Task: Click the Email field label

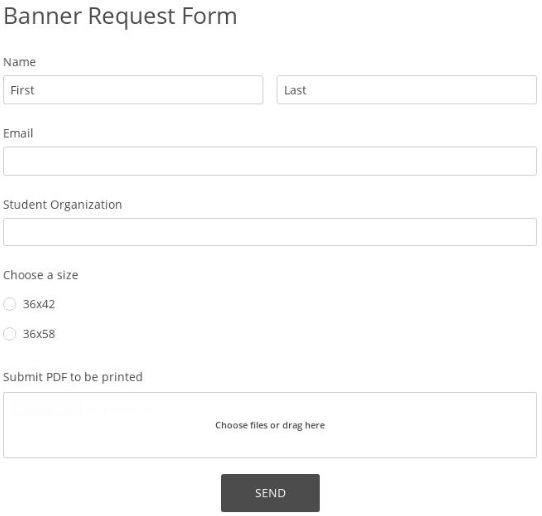Action: coord(18,133)
